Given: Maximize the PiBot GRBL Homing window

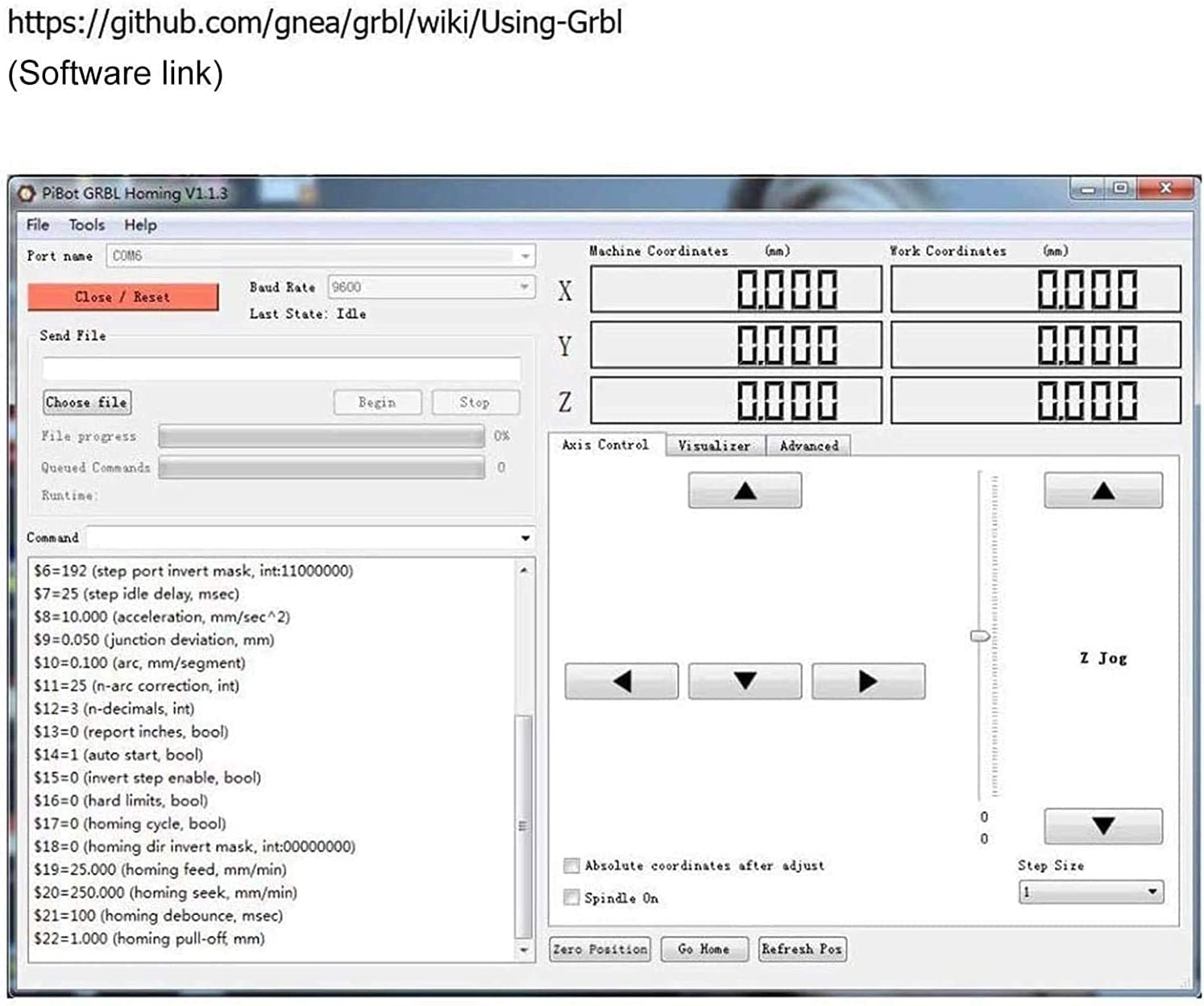Looking at the screenshot, I should 1119,189.
